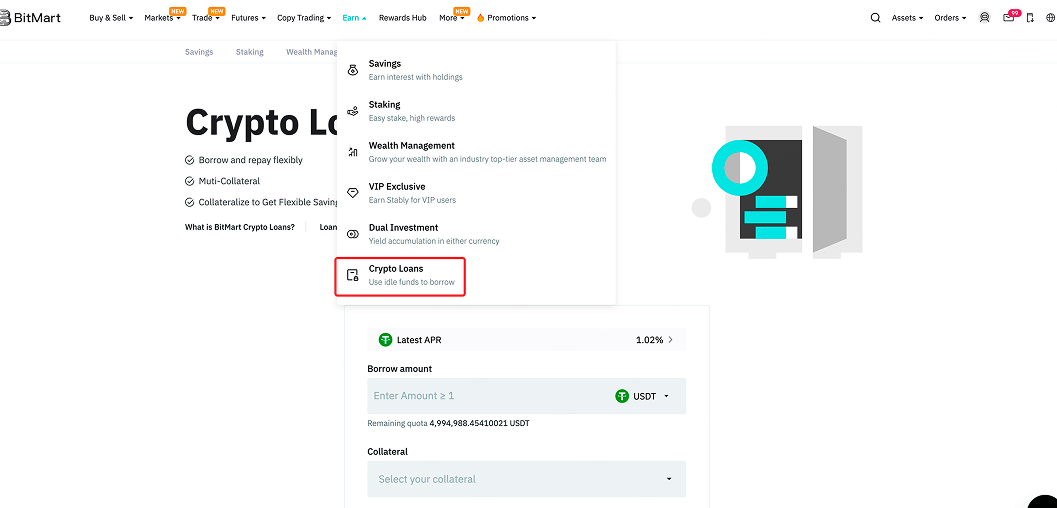Select VIP Exclusive in the Earn menu
Viewport: 1057px width, 508px height.
pyautogui.click(x=476, y=193)
